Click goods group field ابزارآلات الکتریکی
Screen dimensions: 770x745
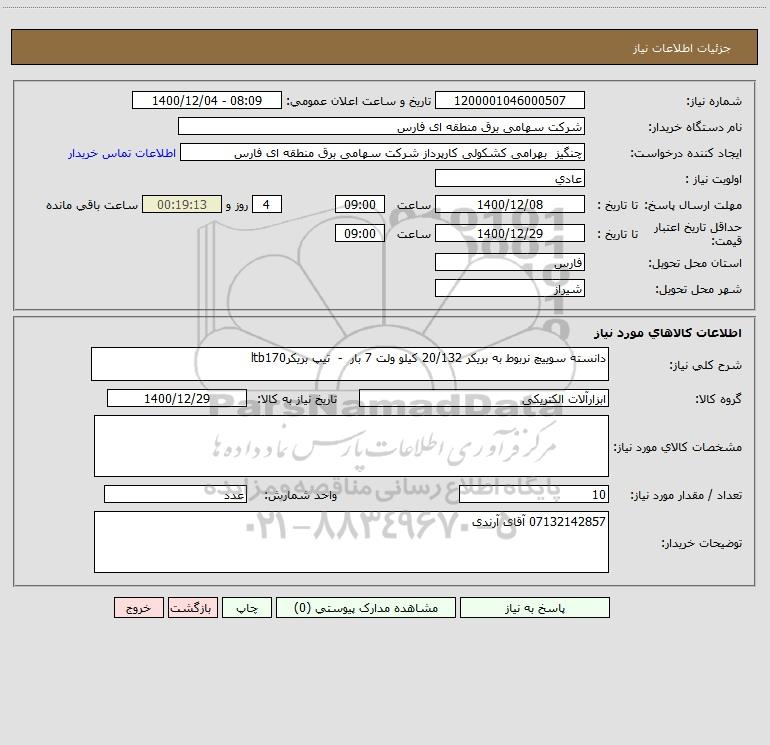point(484,398)
